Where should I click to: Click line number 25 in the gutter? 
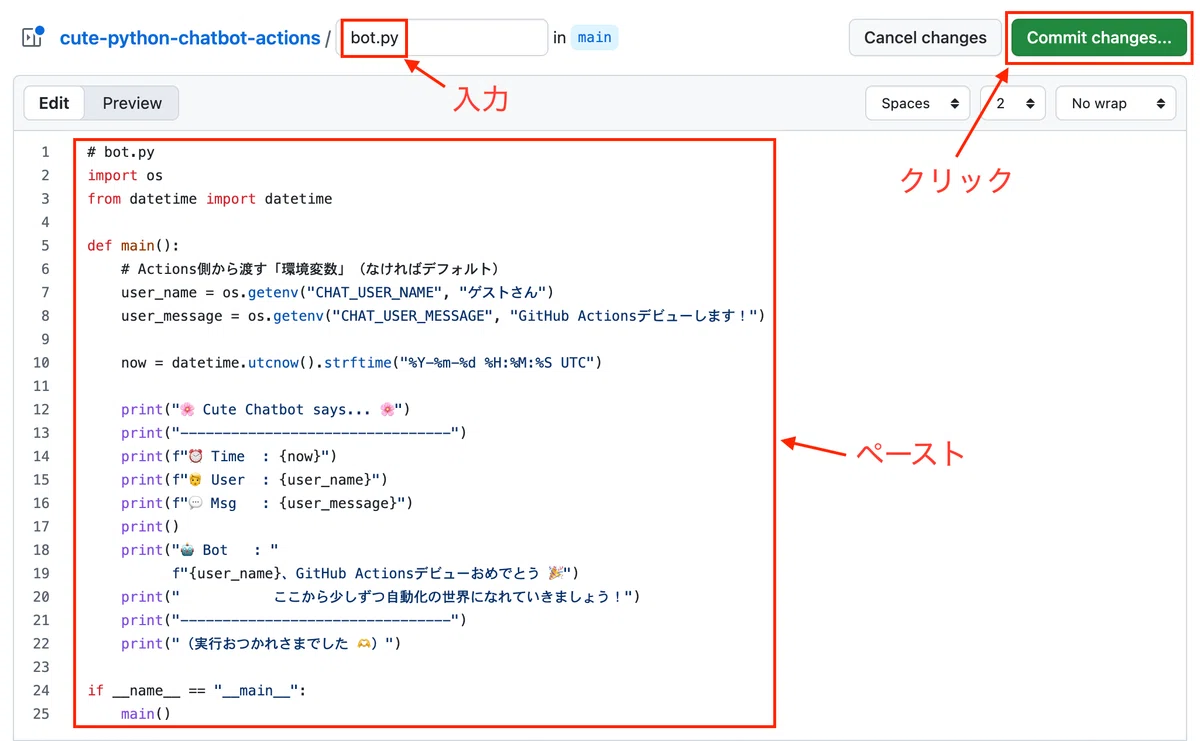[41, 714]
